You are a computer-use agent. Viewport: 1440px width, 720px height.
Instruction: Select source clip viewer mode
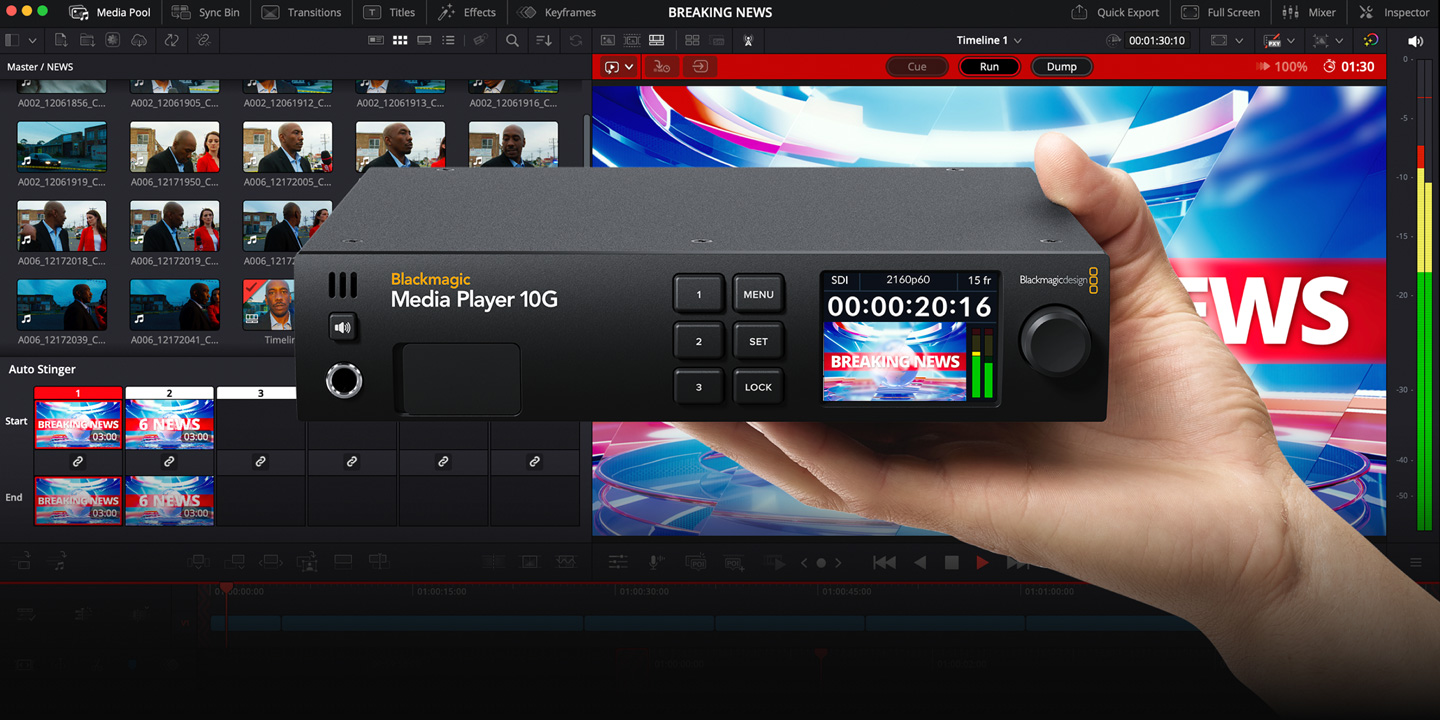click(x=608, y=40)
